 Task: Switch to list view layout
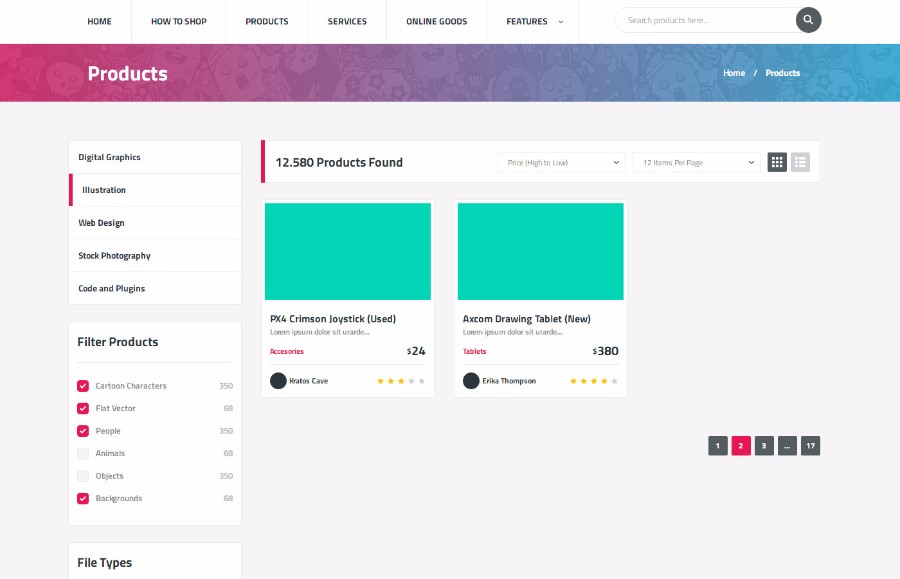[800, 162]
